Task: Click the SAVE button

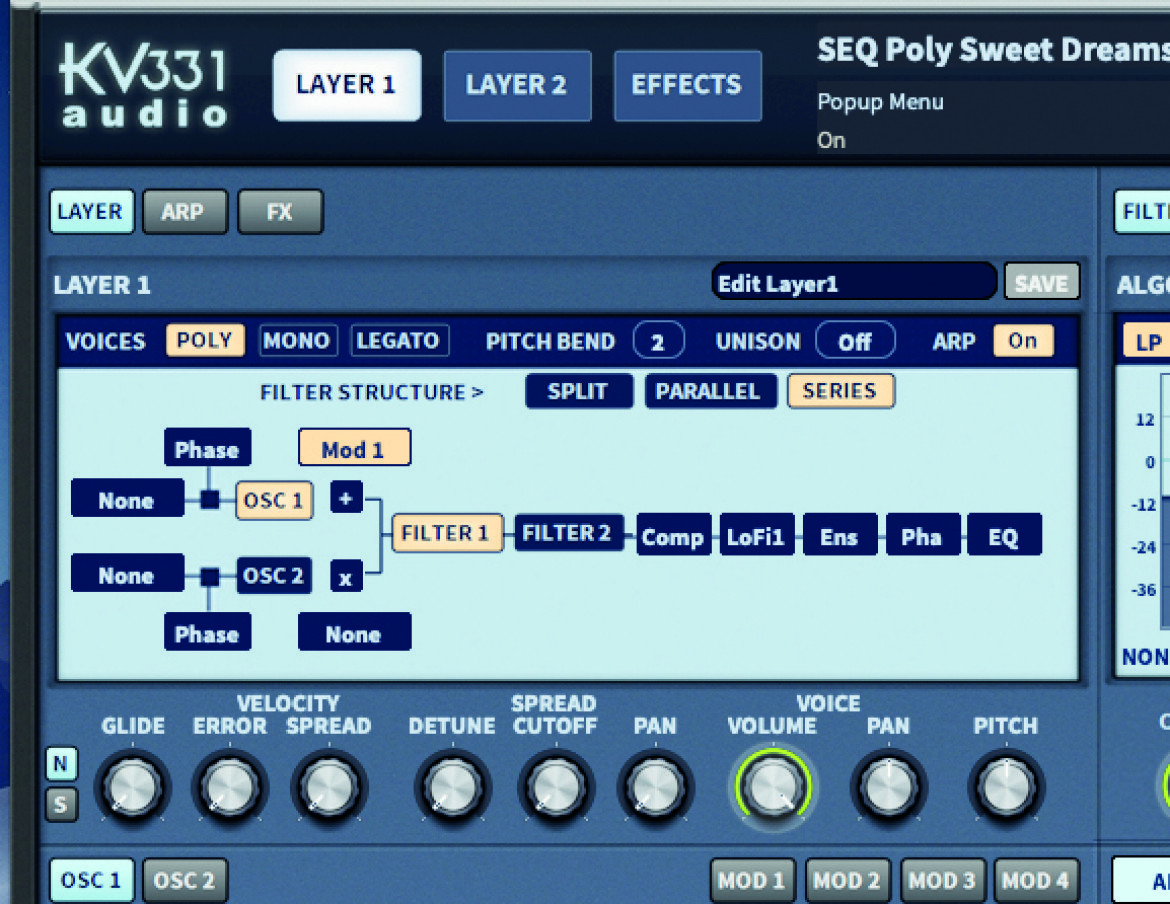Action: point(1042,282)
